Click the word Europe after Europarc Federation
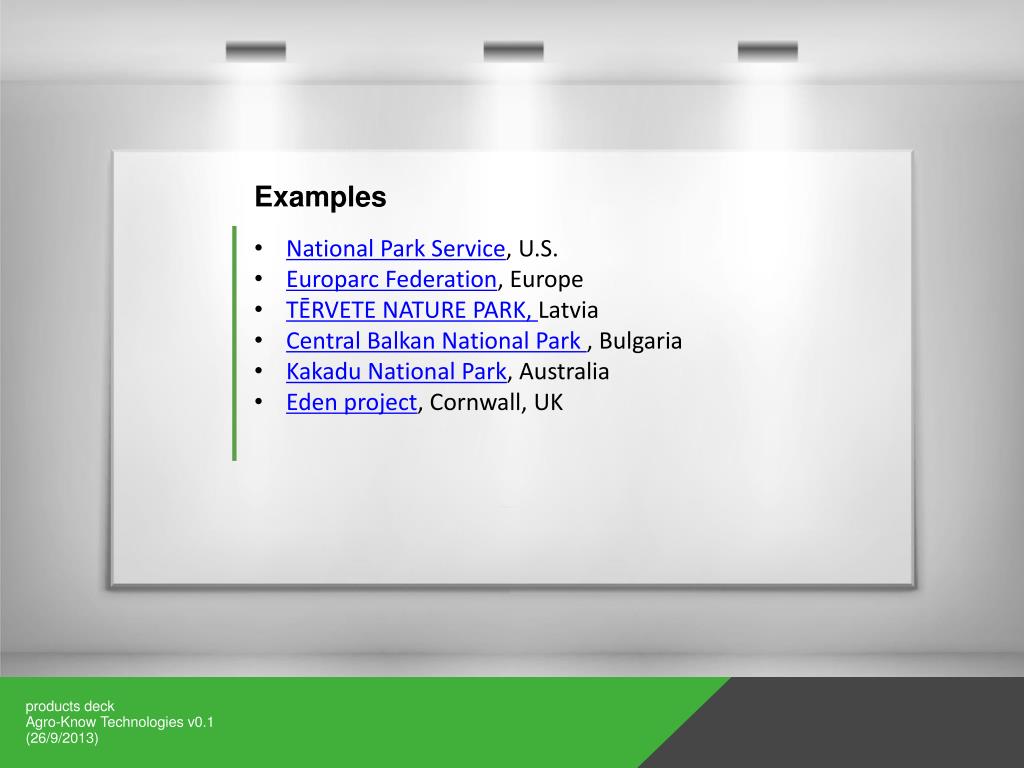This screenshot has height=768, width=1024. coord(546,280)
